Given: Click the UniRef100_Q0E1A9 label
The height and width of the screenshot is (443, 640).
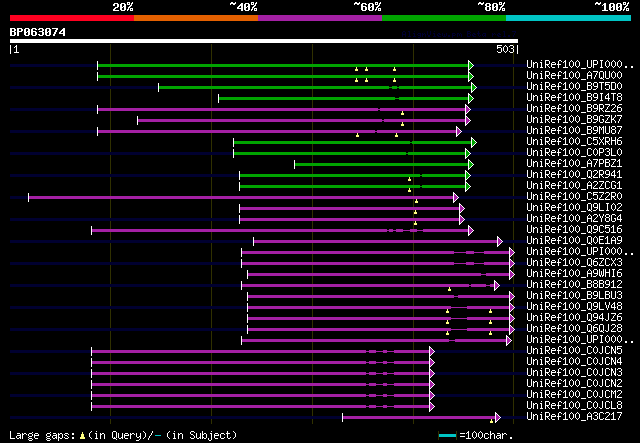Looking at the screenshot, I should [x=574, y=240].
